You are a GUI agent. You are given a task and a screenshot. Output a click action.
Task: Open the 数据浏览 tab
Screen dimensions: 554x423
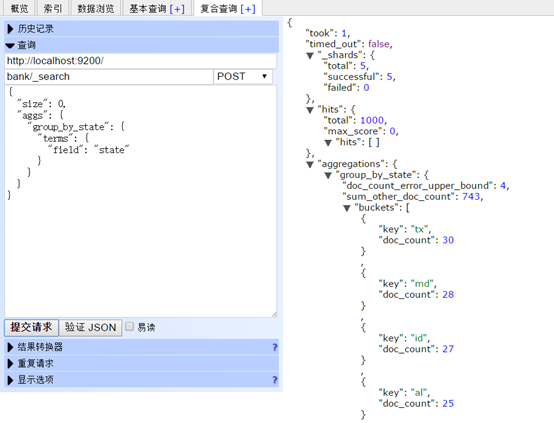(x=96, y=8)
